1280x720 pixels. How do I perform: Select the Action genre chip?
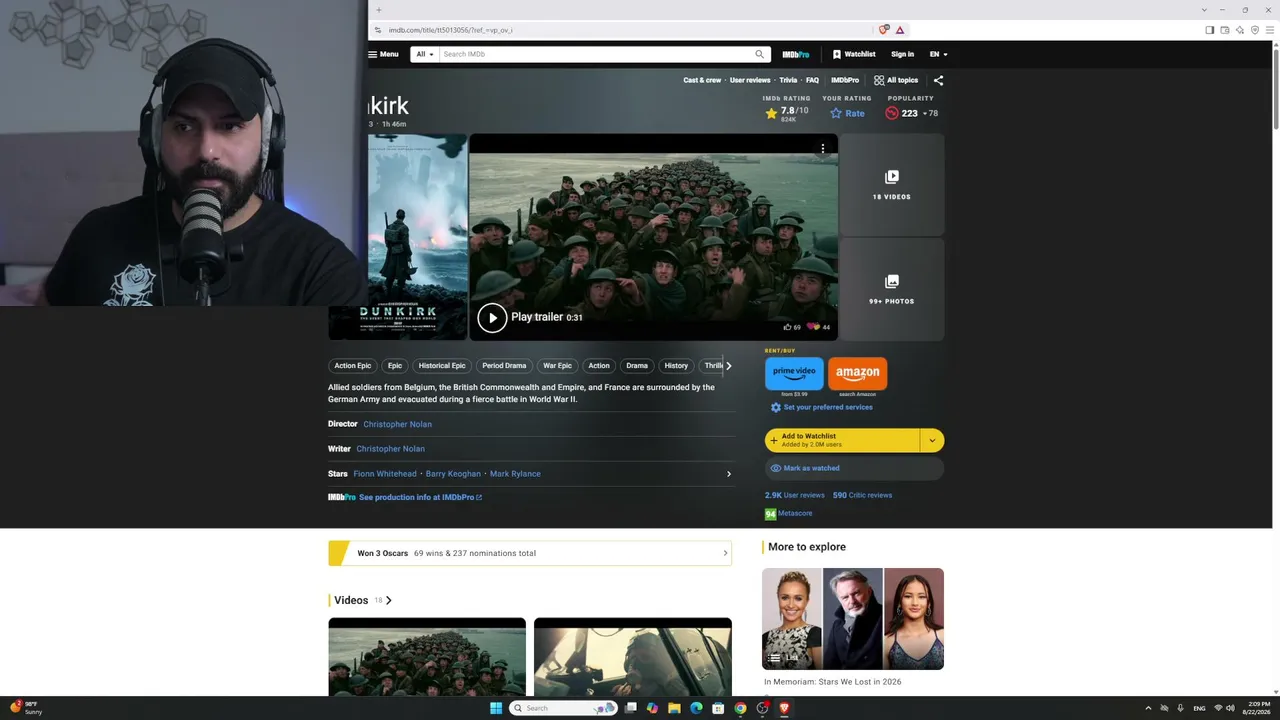click(599, 366)
